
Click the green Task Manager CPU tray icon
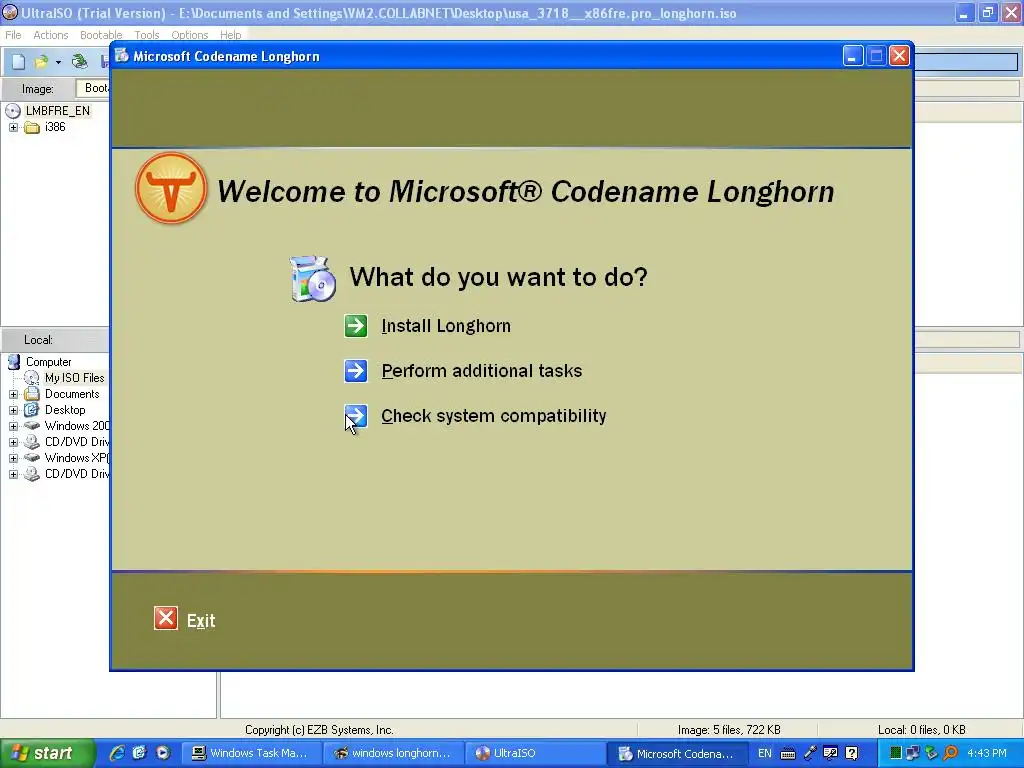[x=895, y=753]
